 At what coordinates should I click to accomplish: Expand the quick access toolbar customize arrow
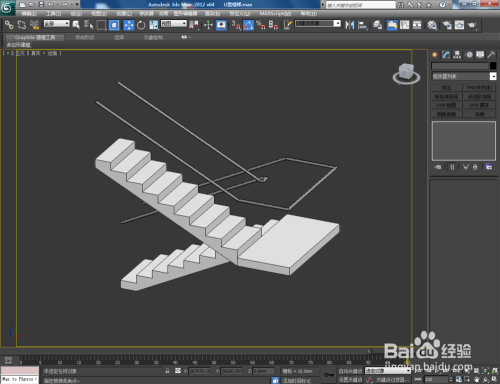pos(77,5)
